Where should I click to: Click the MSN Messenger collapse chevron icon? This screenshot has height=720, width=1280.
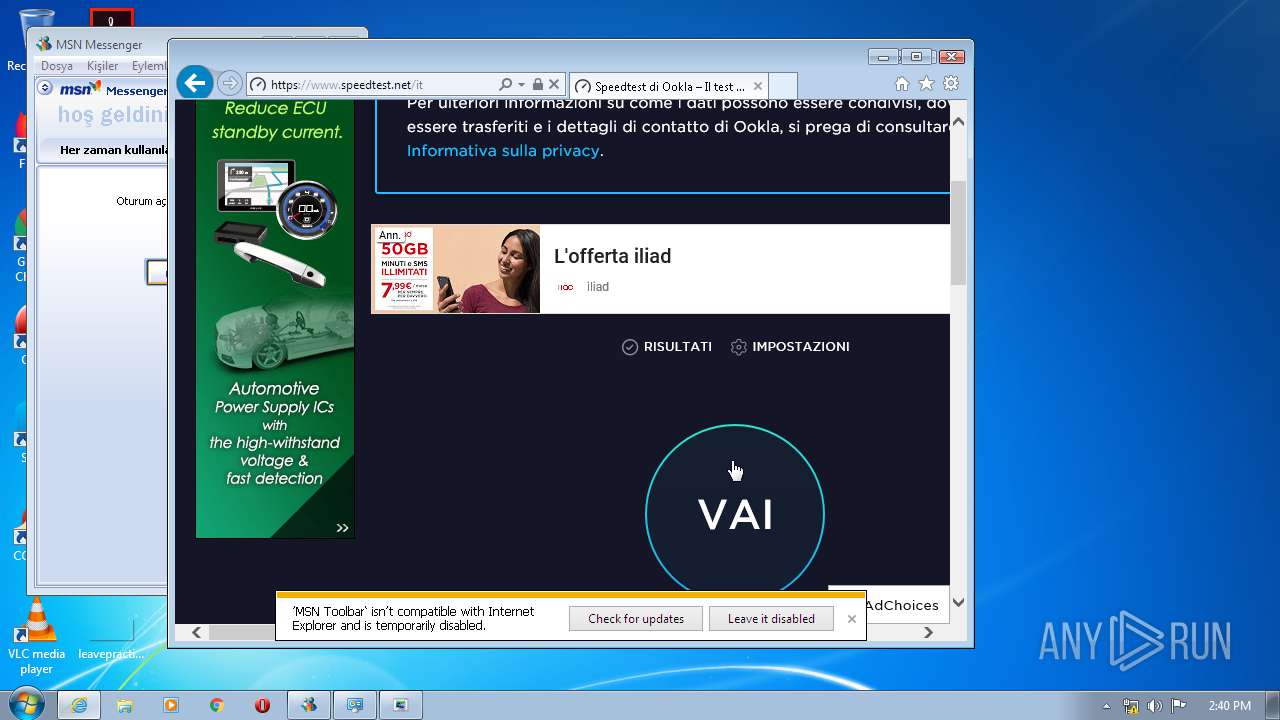tap(45, 88)
